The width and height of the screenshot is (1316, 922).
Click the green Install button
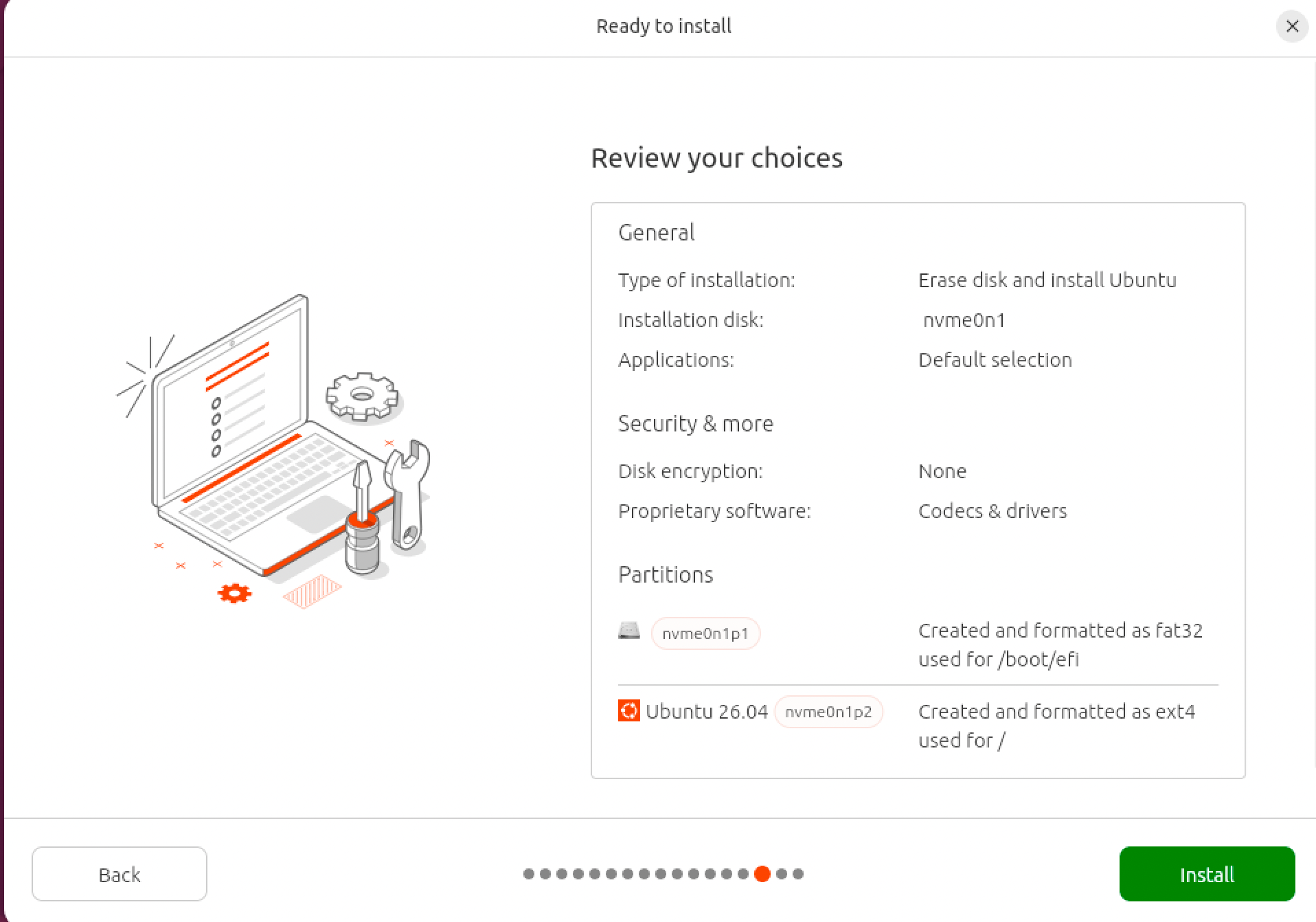pyautogui.click(x=1207, y=874)
